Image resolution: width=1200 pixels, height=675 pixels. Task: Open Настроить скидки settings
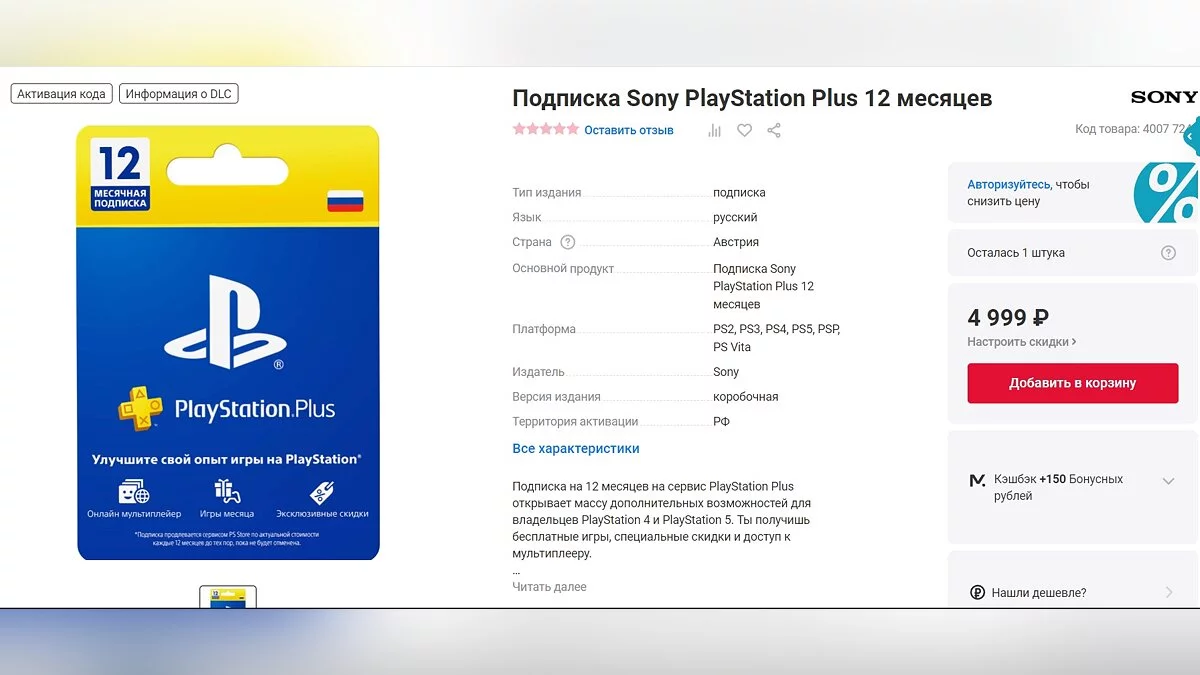pos(1021,342)
